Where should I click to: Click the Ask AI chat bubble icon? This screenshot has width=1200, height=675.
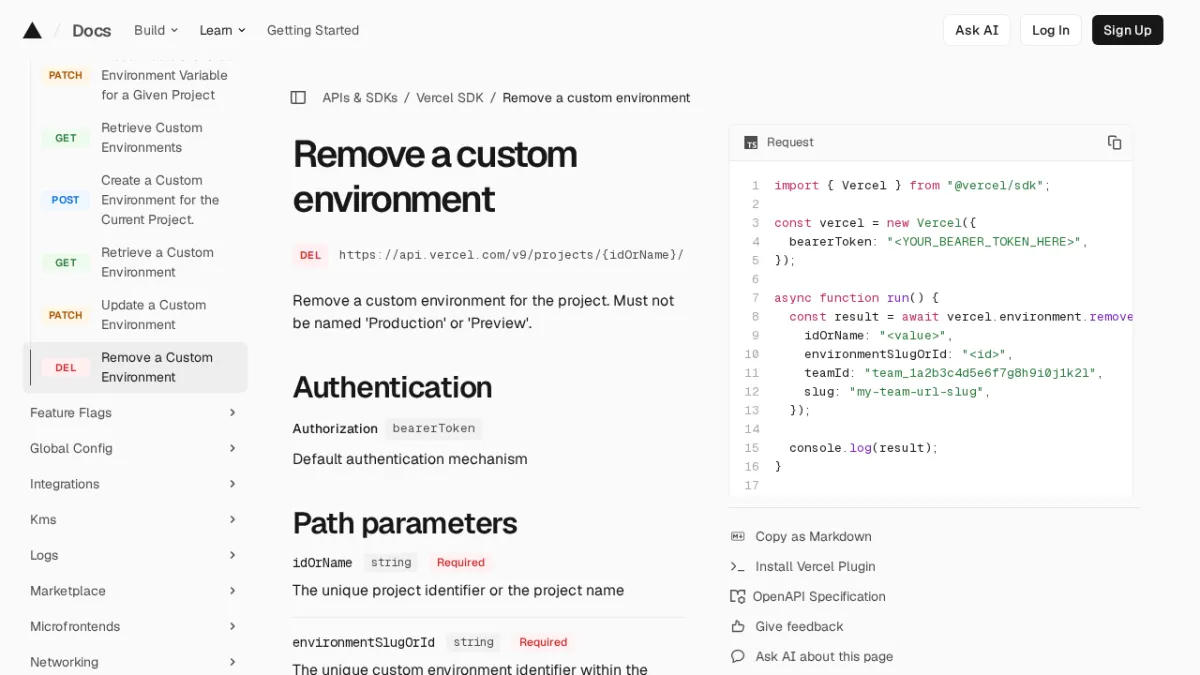[738, 657]
